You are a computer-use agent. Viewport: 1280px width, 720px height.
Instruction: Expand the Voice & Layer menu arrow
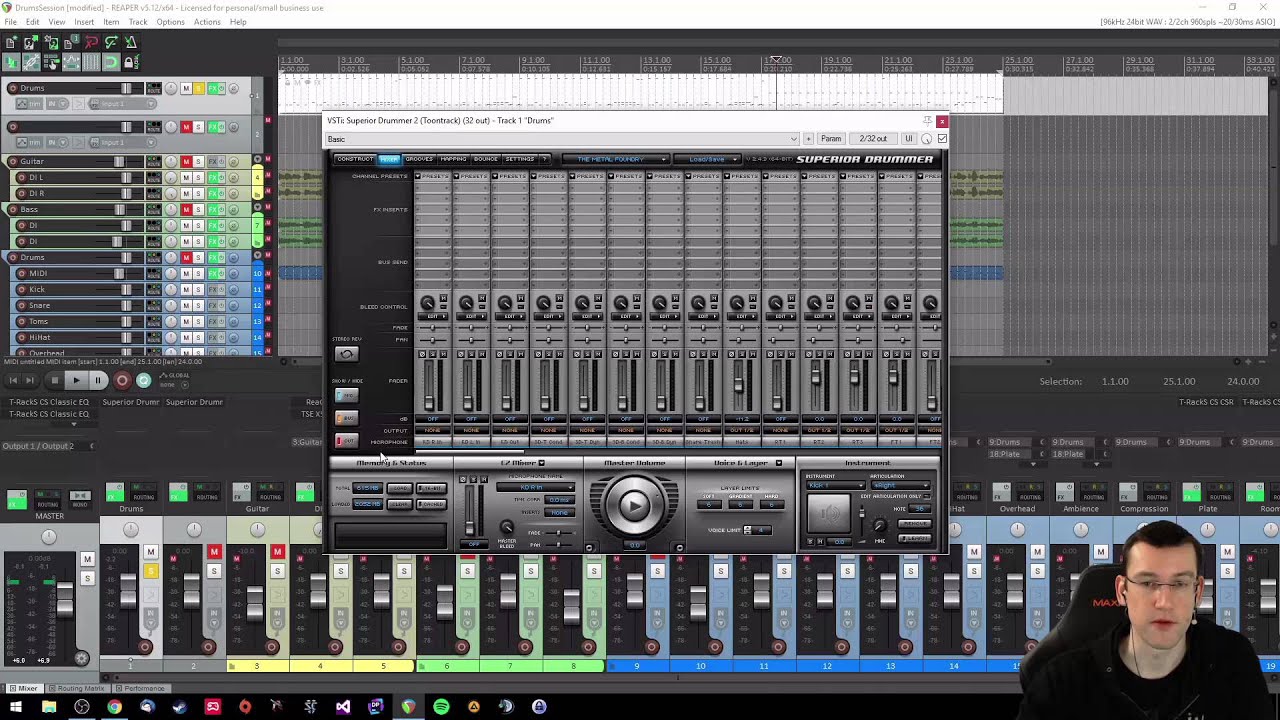[779, 463]
